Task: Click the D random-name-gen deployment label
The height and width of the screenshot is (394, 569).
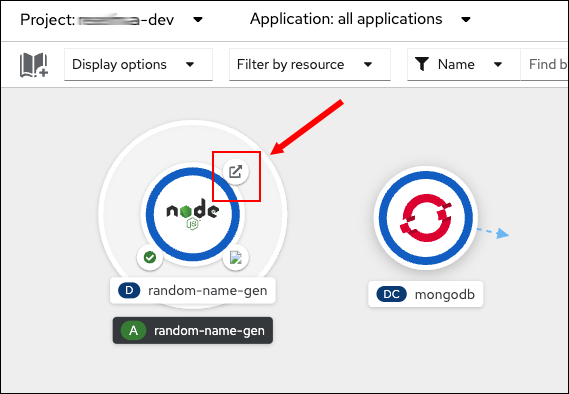Action: 193,290
